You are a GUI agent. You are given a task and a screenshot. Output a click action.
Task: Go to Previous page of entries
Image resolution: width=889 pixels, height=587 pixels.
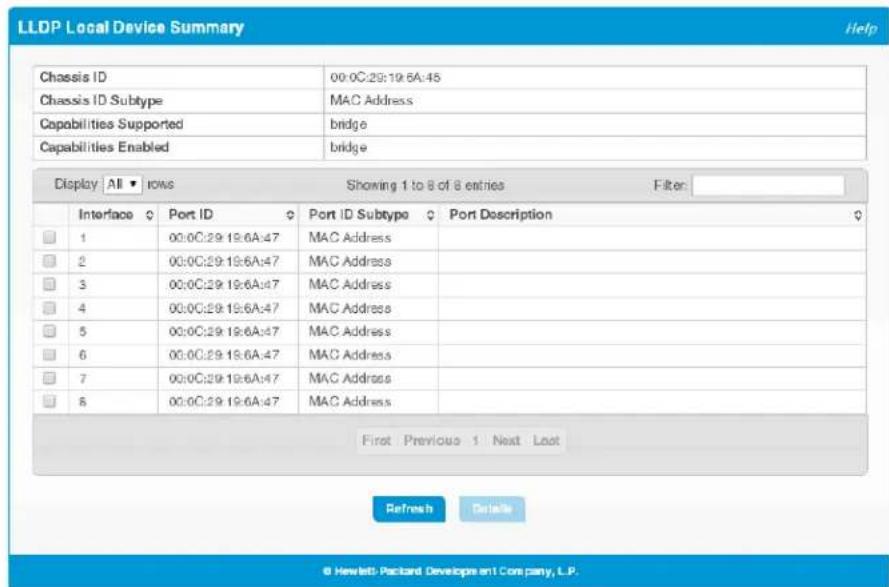pyautogui.click(x=432, y=441)
